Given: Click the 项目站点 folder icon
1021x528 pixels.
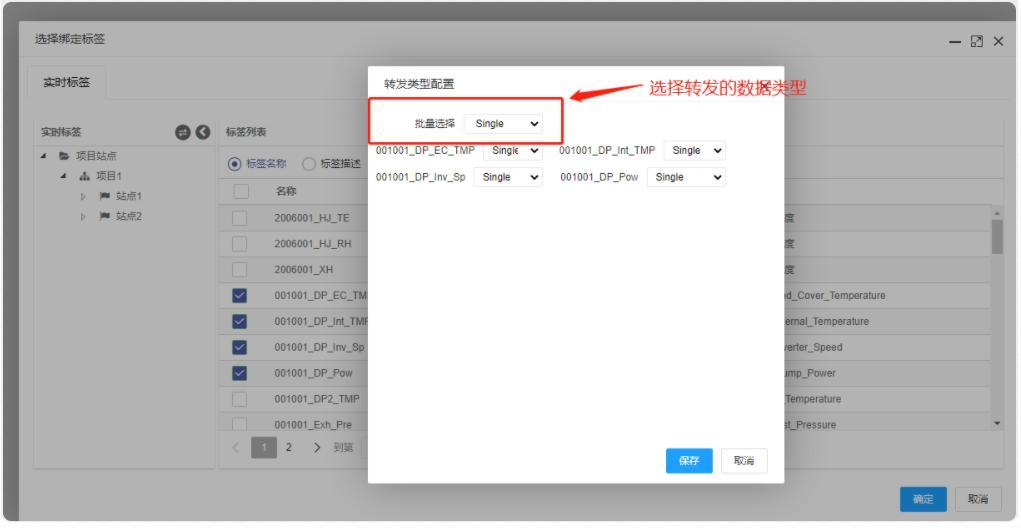Looking at the screenshot, I should [x=64, y=156].
